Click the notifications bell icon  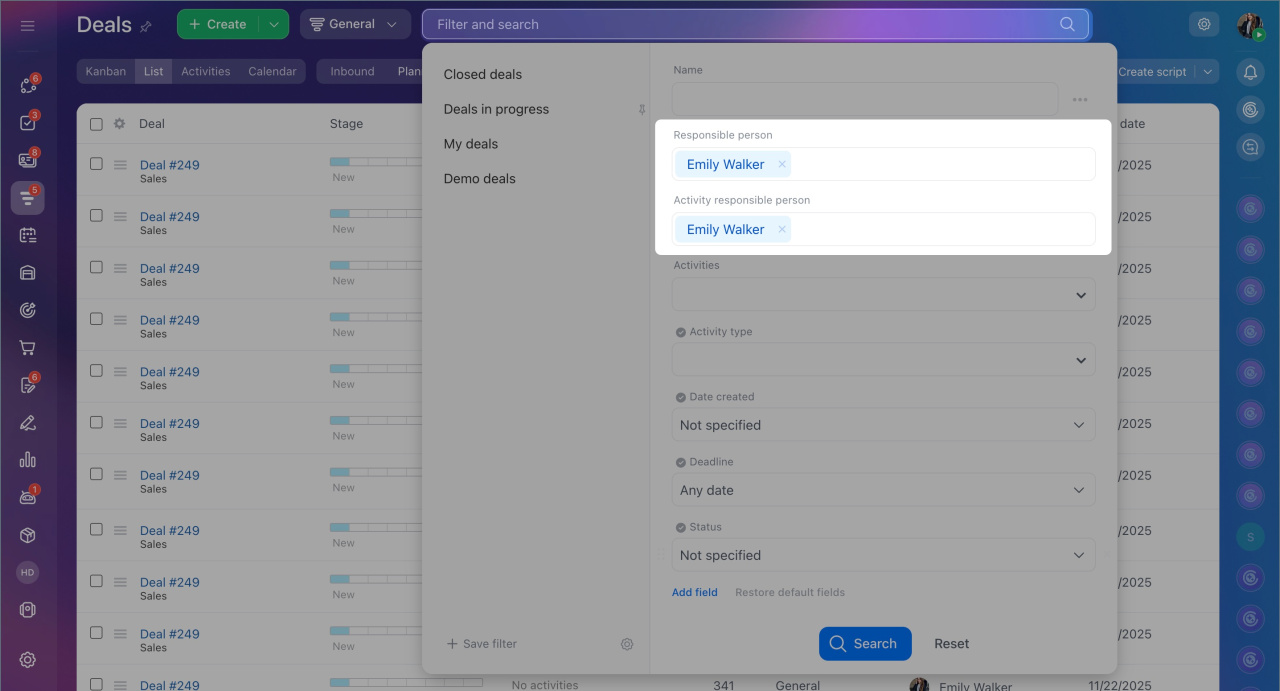1250,72
